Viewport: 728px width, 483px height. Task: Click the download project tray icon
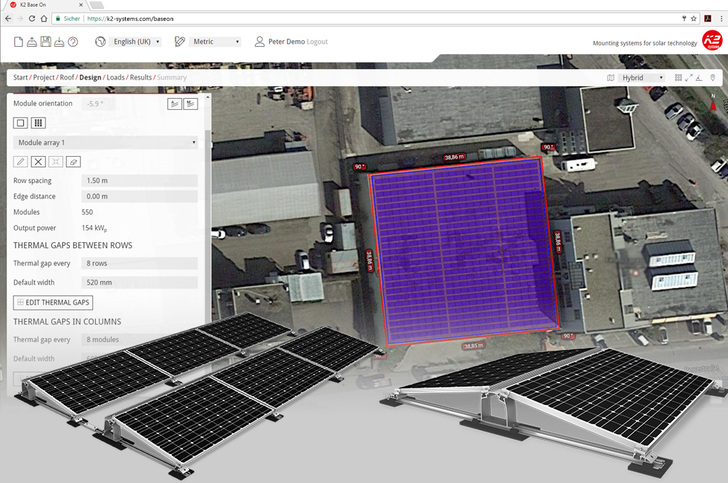coord(59,42)
